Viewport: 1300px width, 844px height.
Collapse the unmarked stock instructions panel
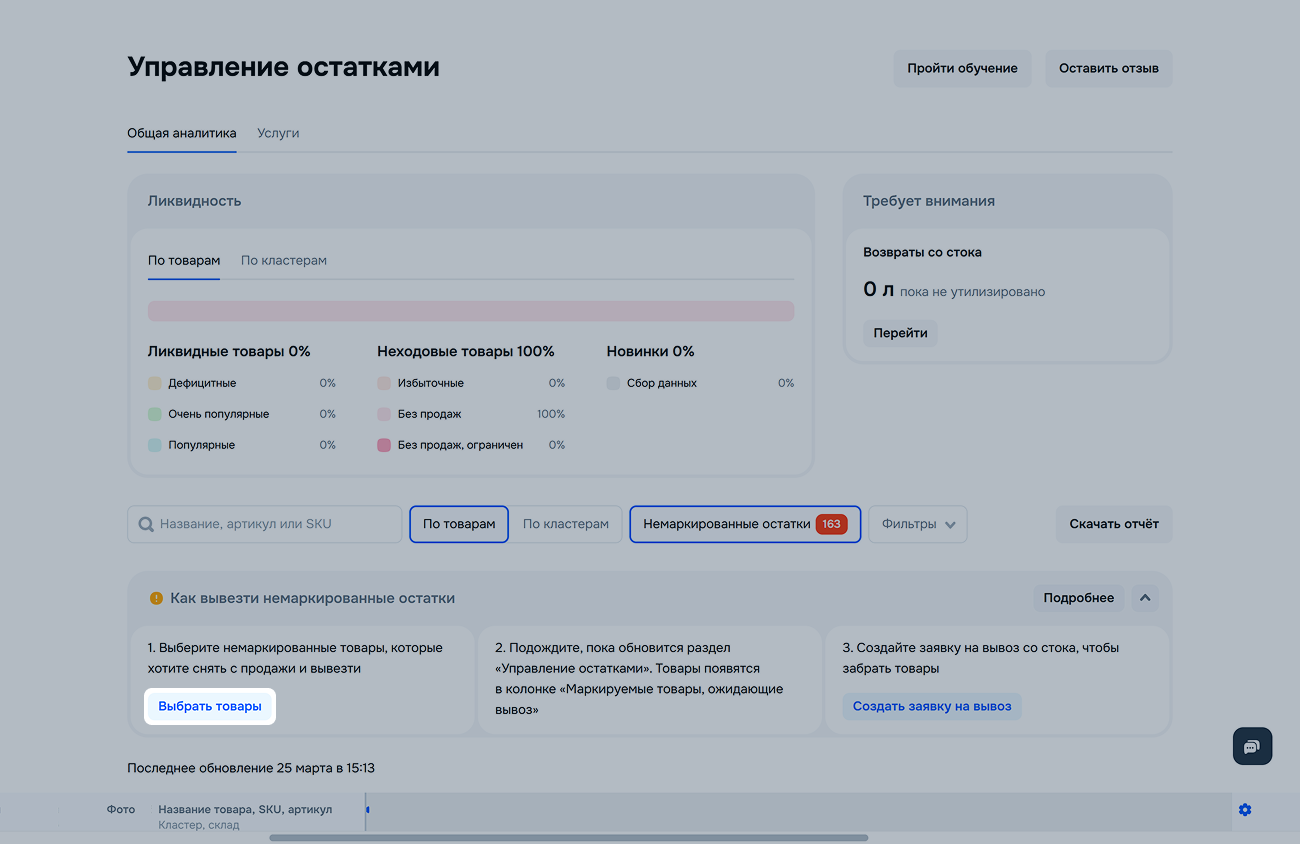coord(1145,598)
